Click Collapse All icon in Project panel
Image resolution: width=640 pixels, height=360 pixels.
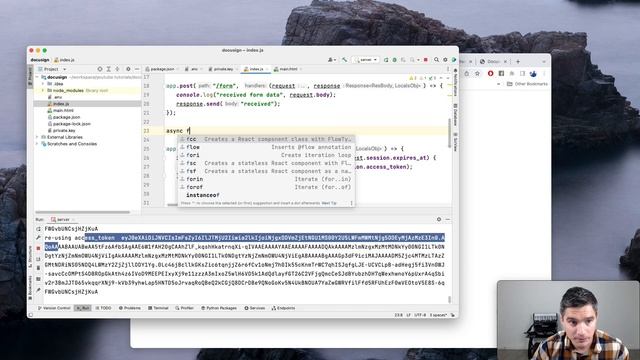(118, 69)
